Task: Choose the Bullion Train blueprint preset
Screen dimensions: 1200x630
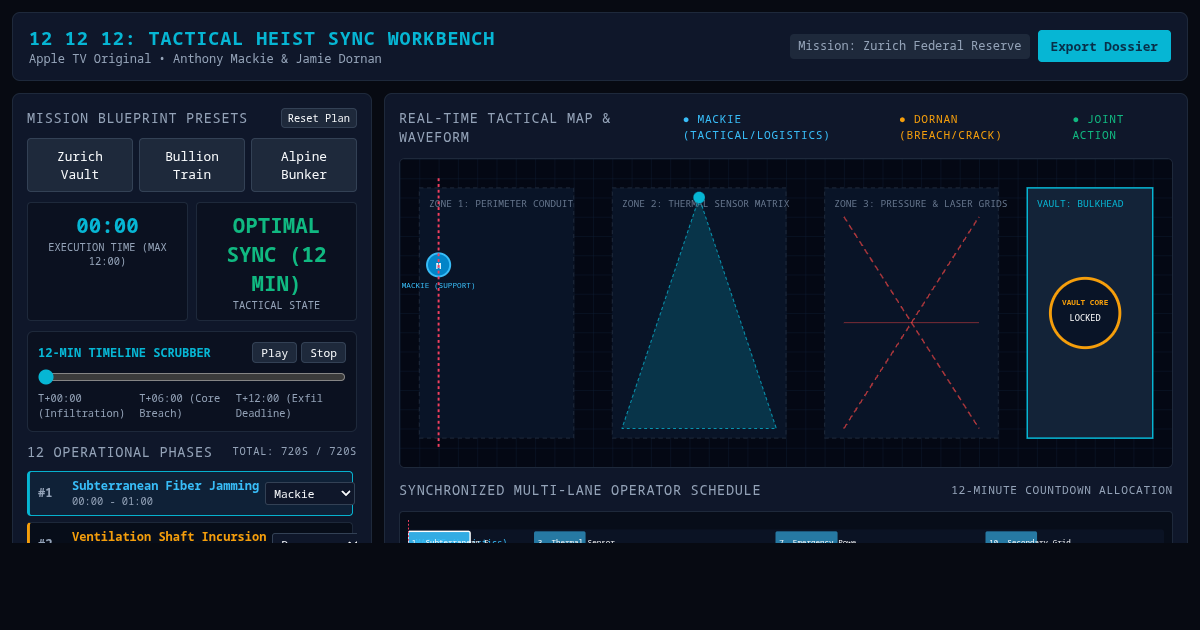Action: [x=192, y=165]
